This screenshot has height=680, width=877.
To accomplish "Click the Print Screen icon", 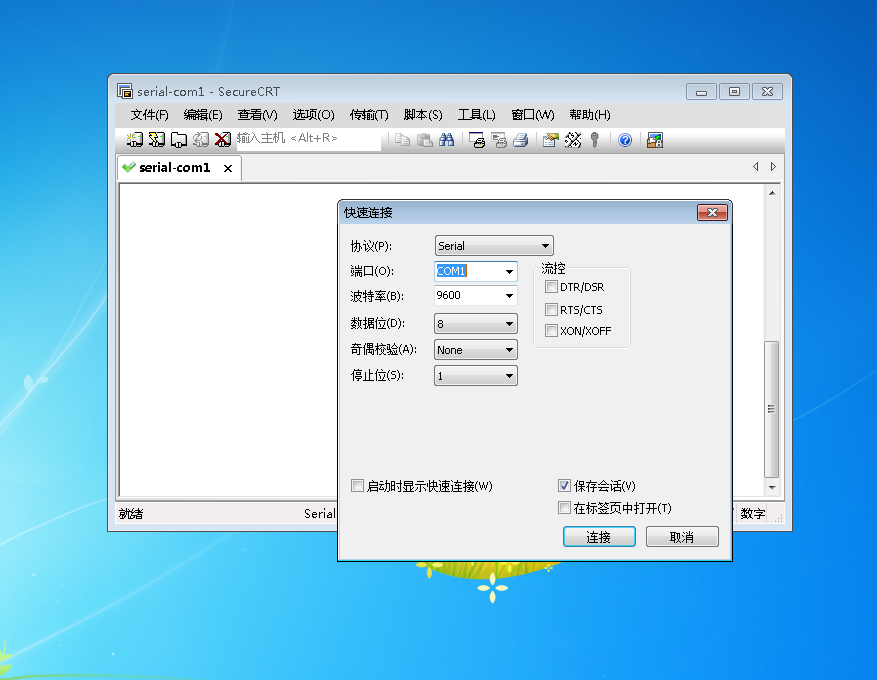I will click(477, 139).
